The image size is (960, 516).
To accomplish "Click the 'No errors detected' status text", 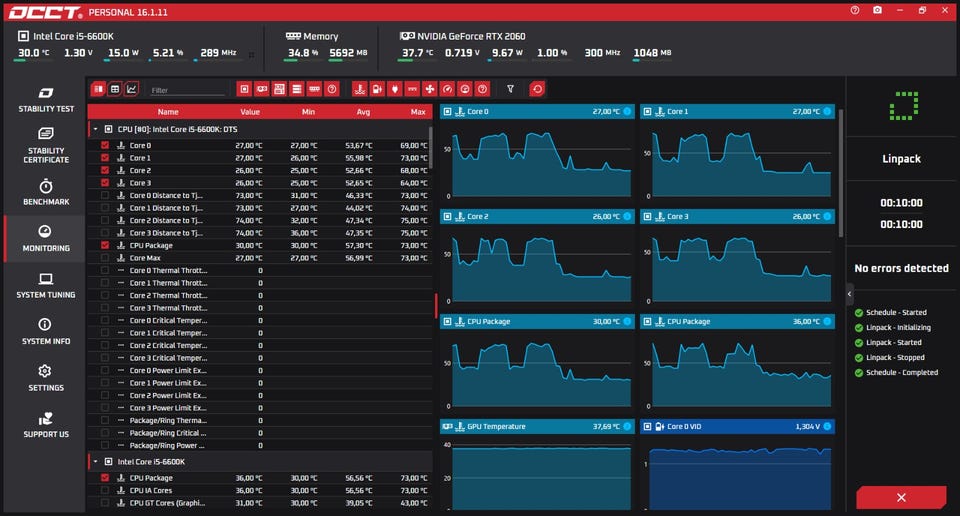I will pos(901,268).
